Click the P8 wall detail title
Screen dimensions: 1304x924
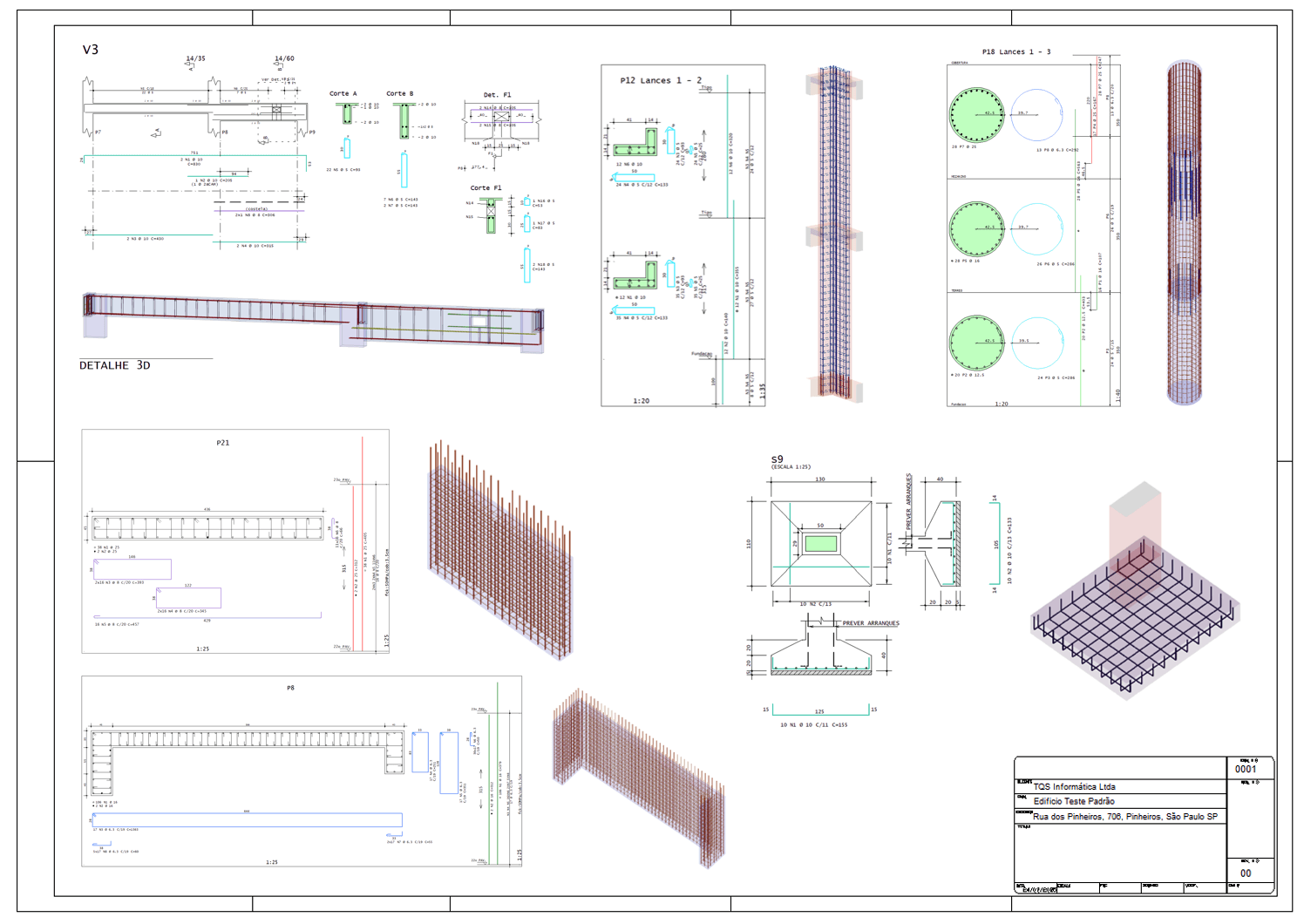pos(290,688)
